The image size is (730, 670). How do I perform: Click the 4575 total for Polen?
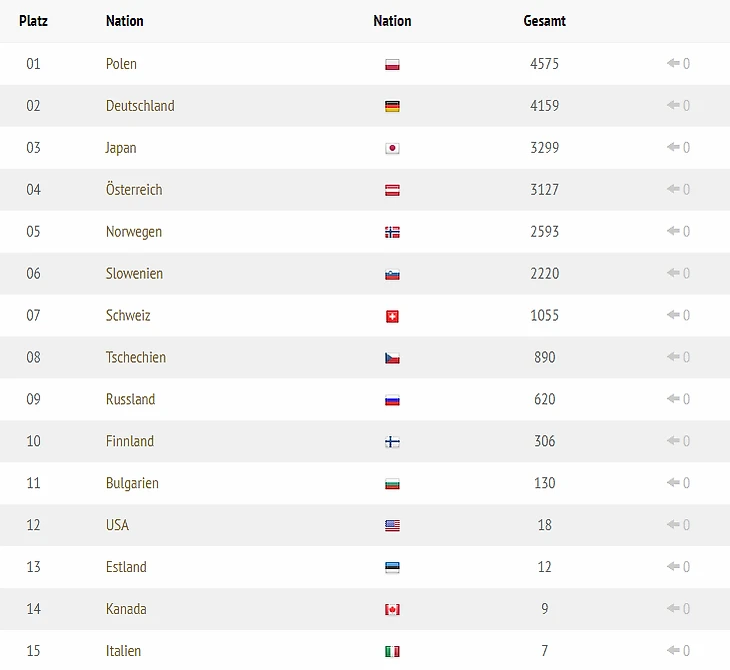coord(544,64)
